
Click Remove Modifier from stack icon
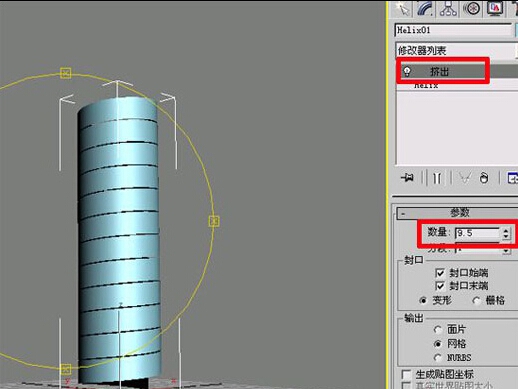[484, 178]
